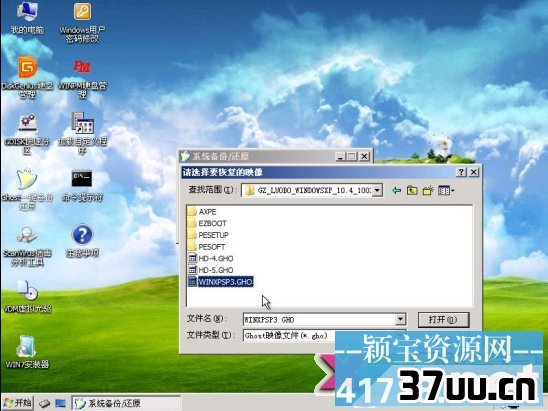Open the file type Ghost image dropdown
This screenshot has height=411, width=548.
[x=324, y=336]
